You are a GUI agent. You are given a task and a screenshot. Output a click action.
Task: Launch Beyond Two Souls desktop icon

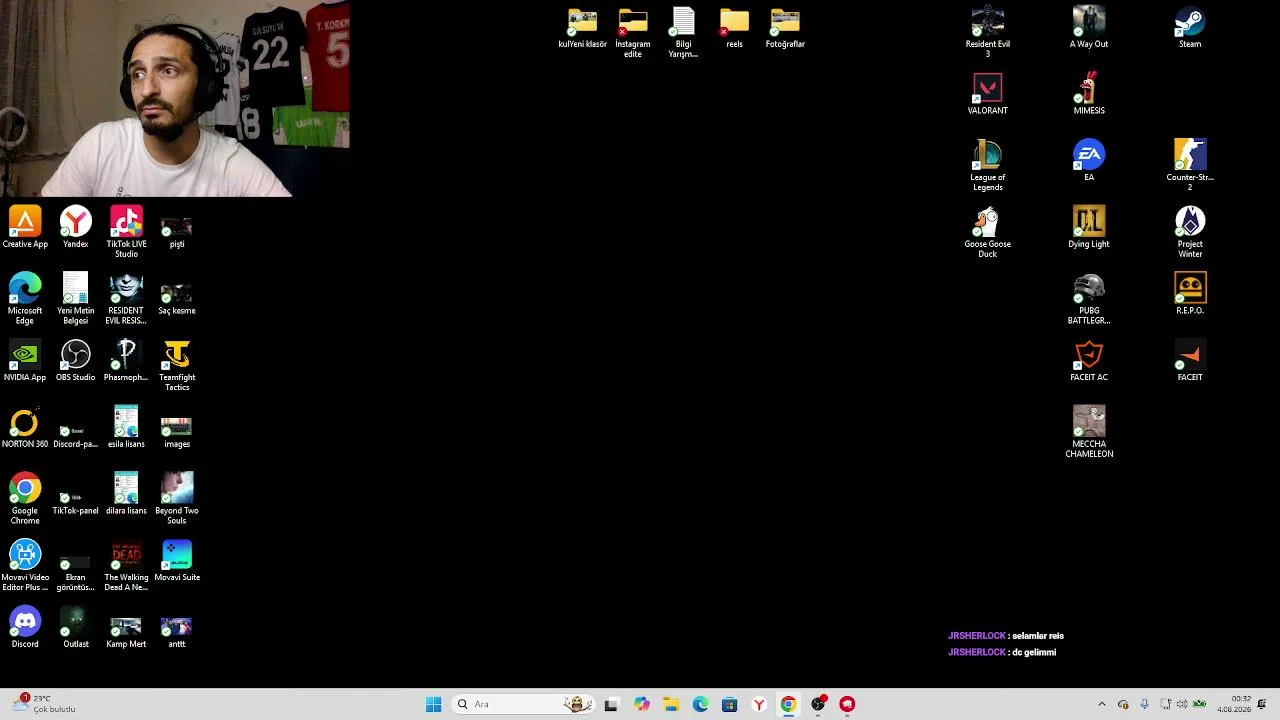(x=177, y=498)
